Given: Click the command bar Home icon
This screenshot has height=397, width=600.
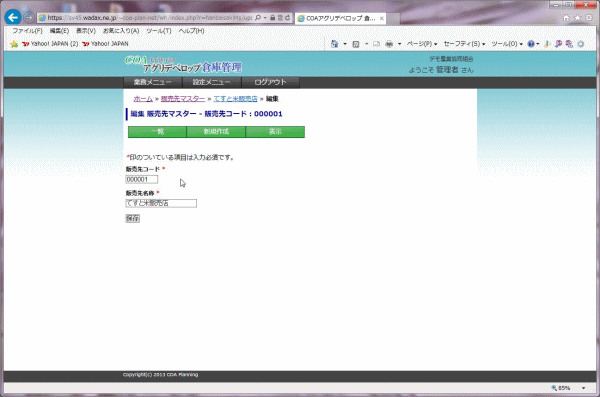Looking at the screenshot, I should (x=334, y=44).
